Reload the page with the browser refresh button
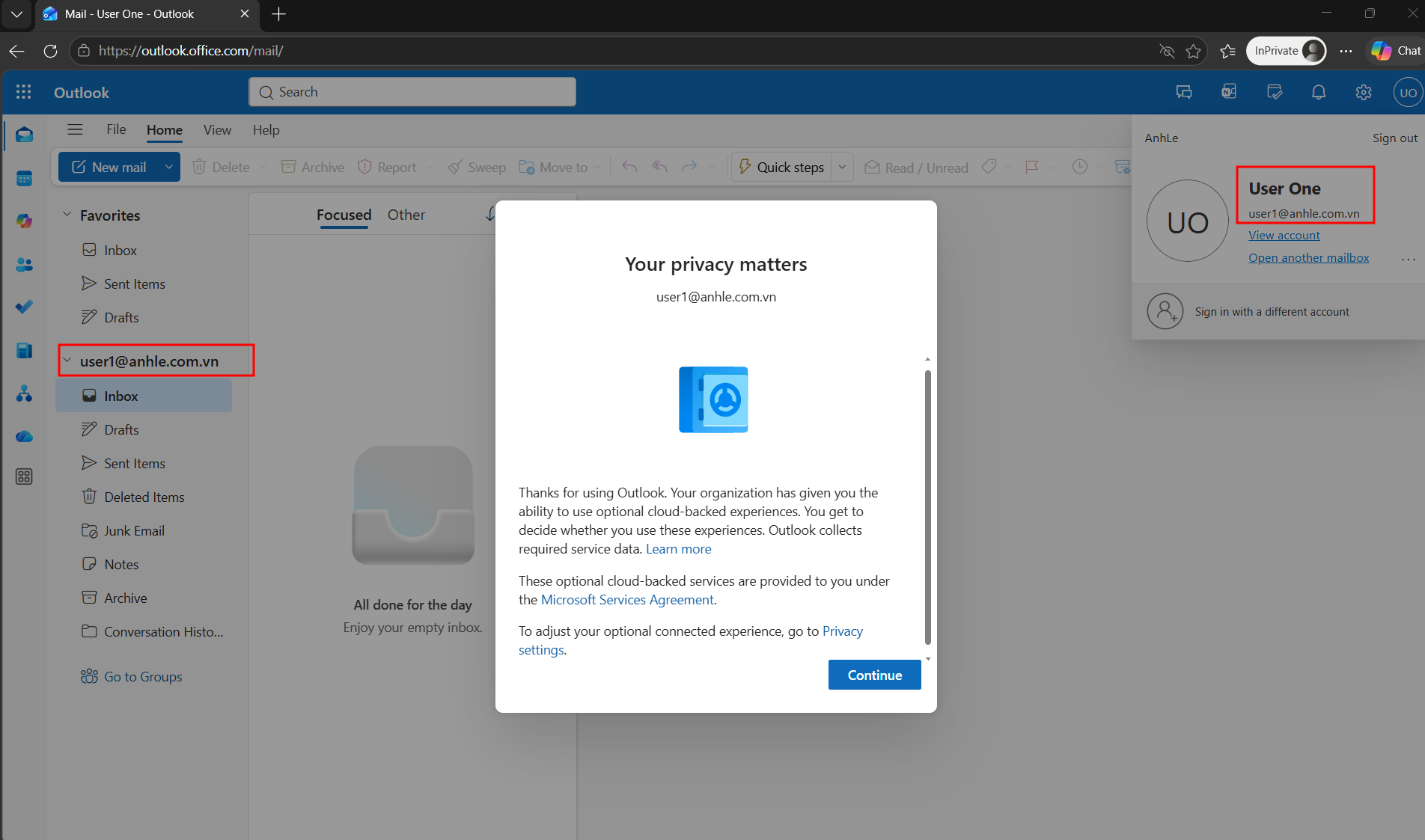 pyautogui.click(x=51, y=51)
